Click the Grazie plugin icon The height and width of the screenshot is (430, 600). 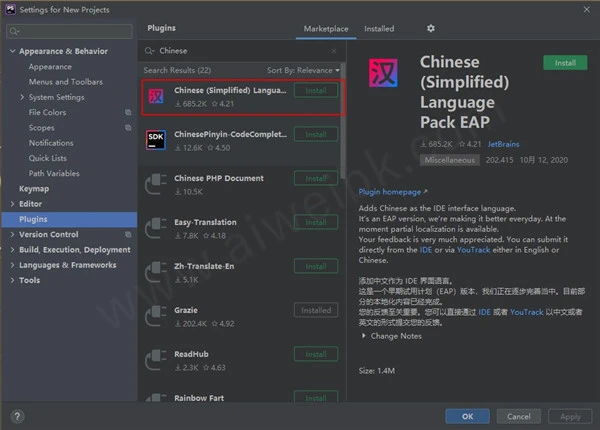(x=156, y=316)
